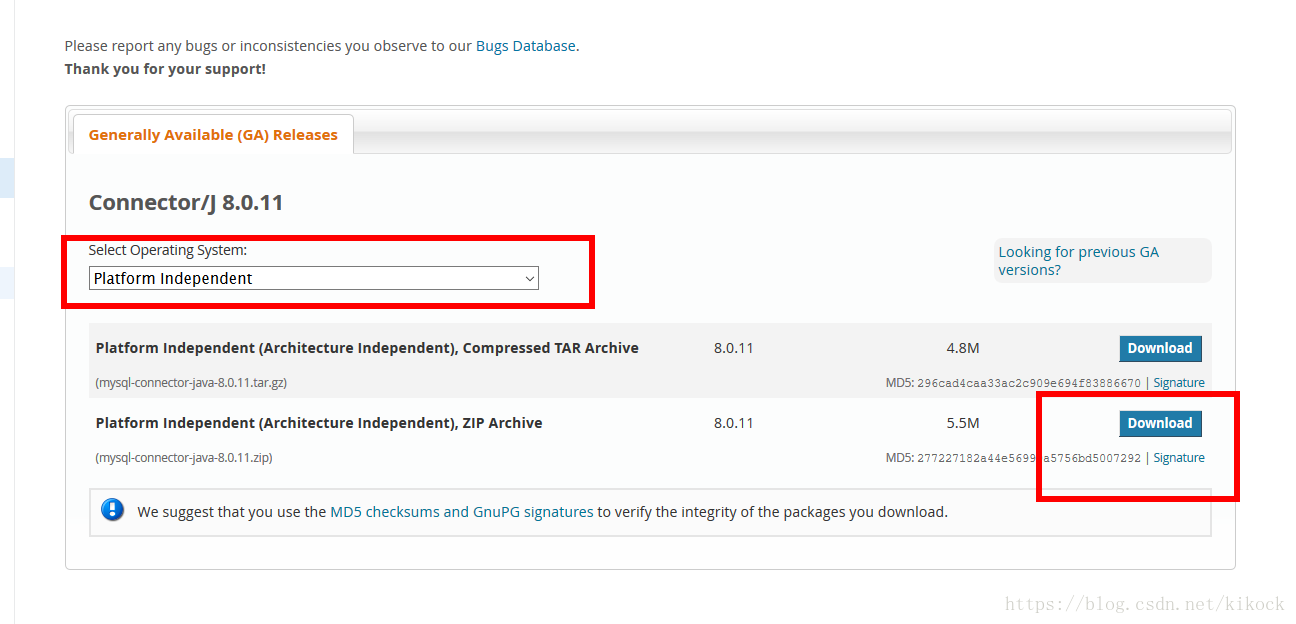Click version 8.0.11 in ZIP row
This screenshot has width=1296, height=624.
(x=733, y=423)
